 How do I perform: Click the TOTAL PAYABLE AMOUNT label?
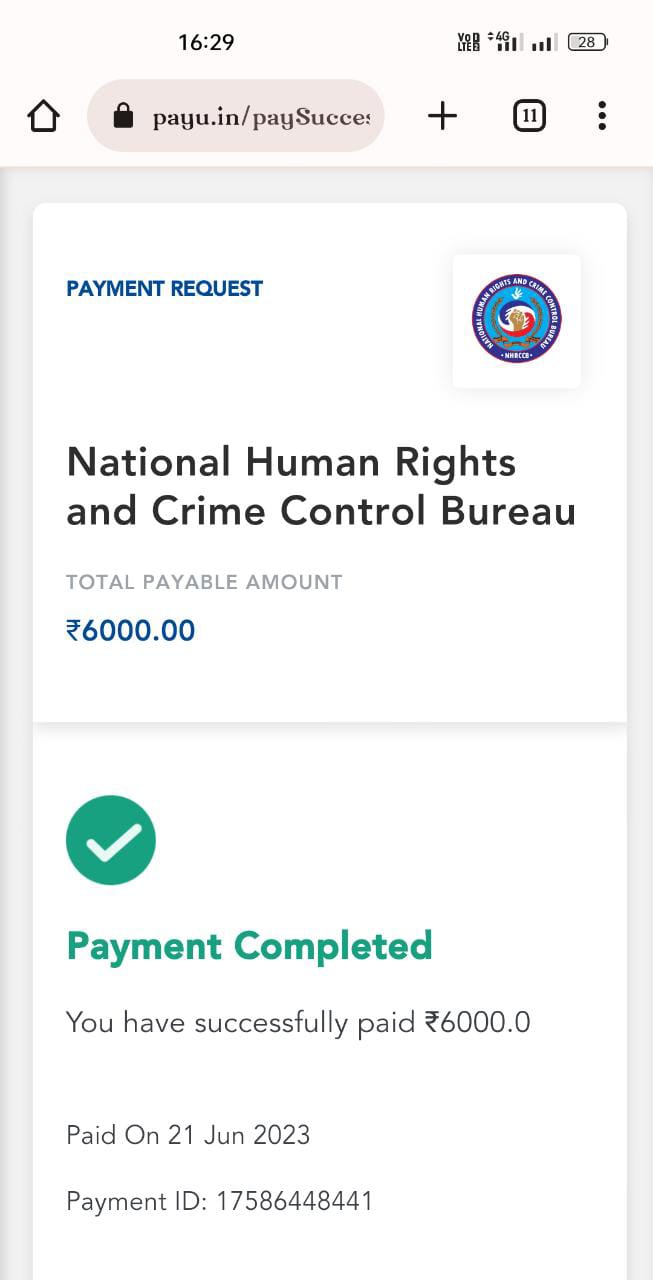coord(204,582)
